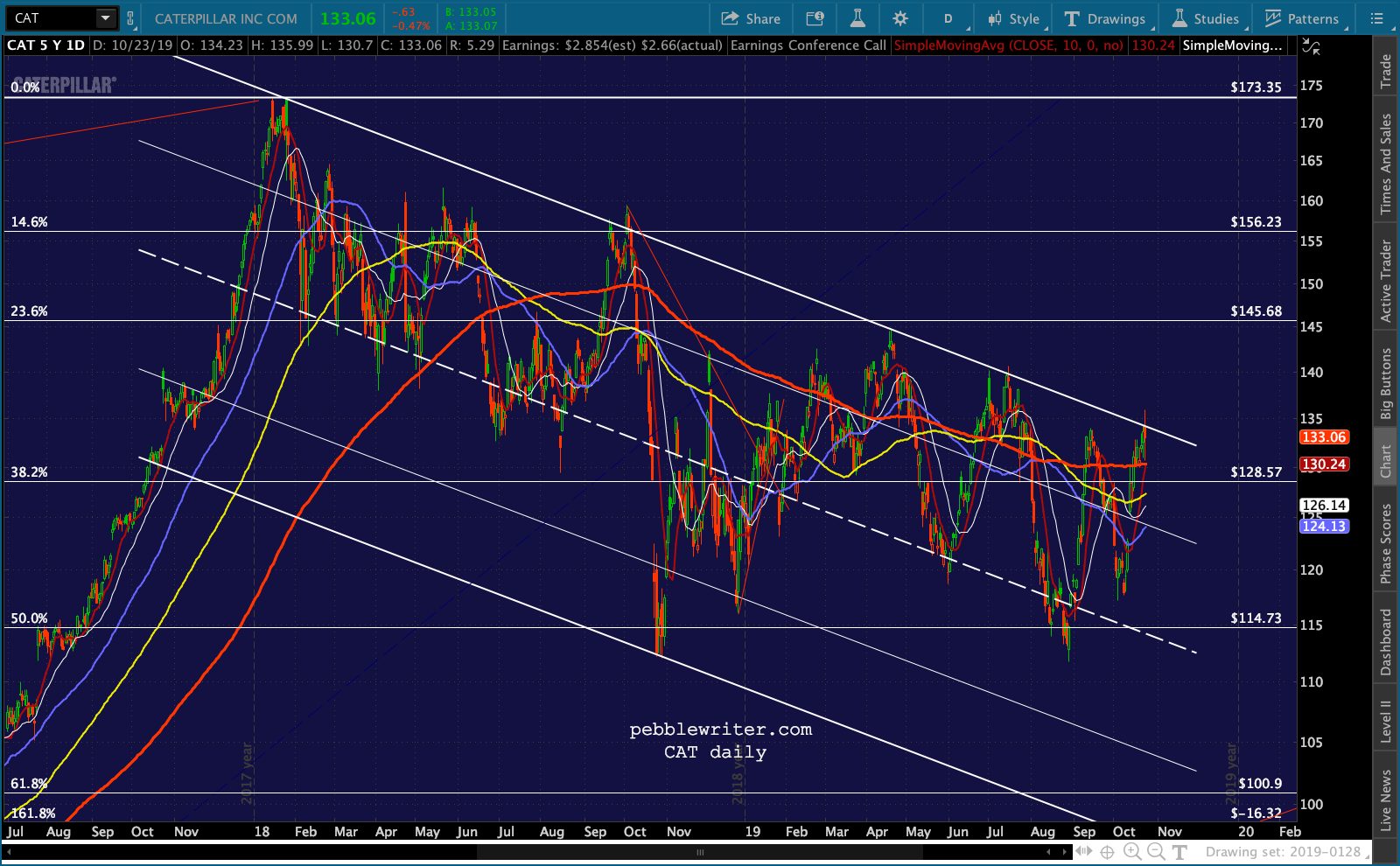The image size is (1400, 866).
Task: Click the $145.68 Fibonacci level label
Action: (x=1256, y=311)
